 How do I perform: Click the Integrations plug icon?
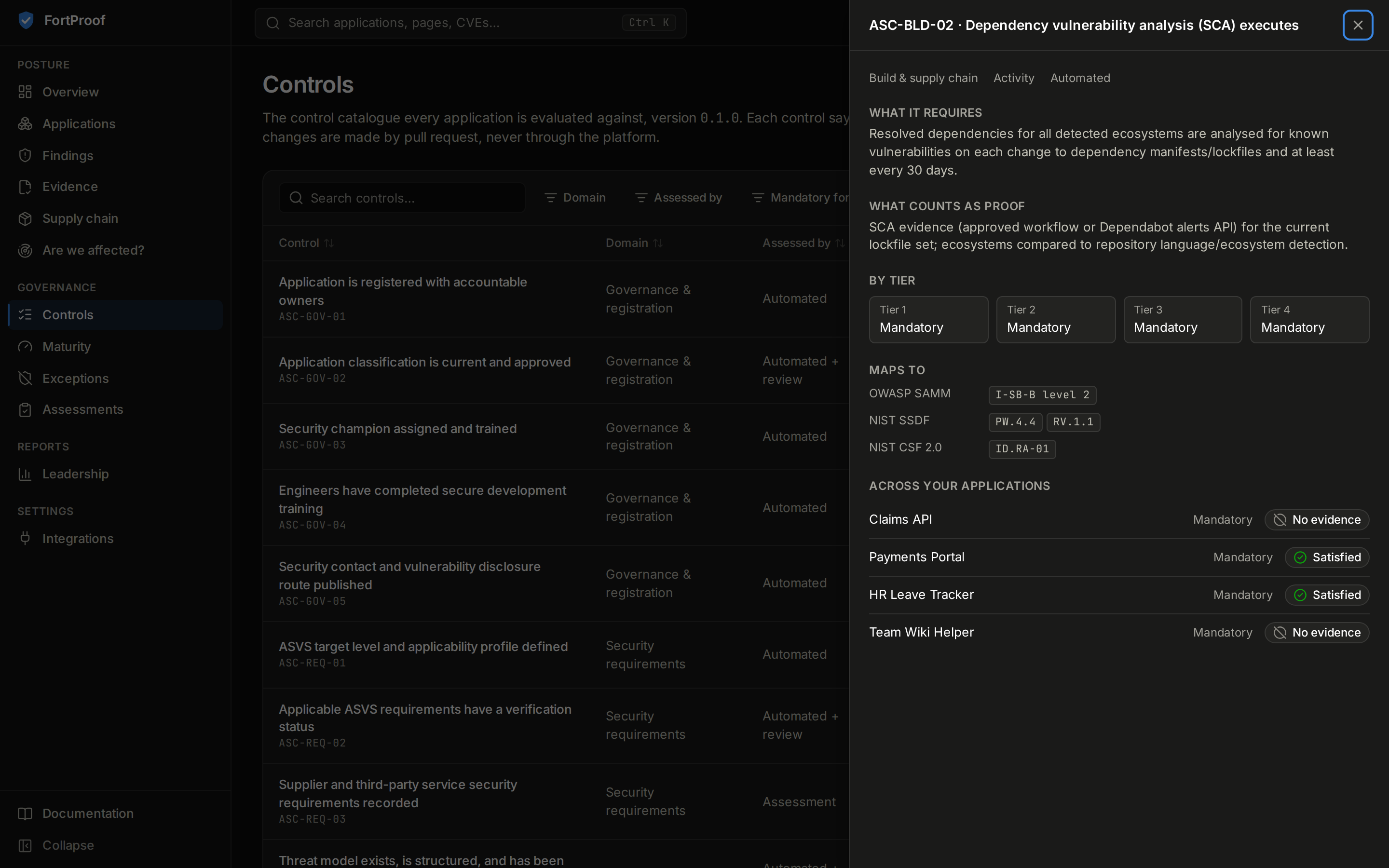pyautogui.click(x=25, y=539)
